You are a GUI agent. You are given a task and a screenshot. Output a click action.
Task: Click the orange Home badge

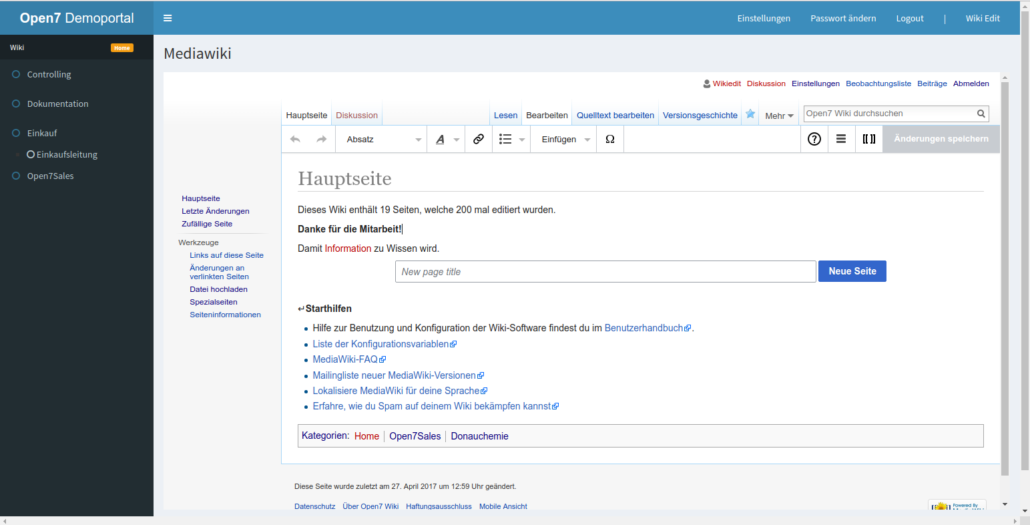click(122, 48)
